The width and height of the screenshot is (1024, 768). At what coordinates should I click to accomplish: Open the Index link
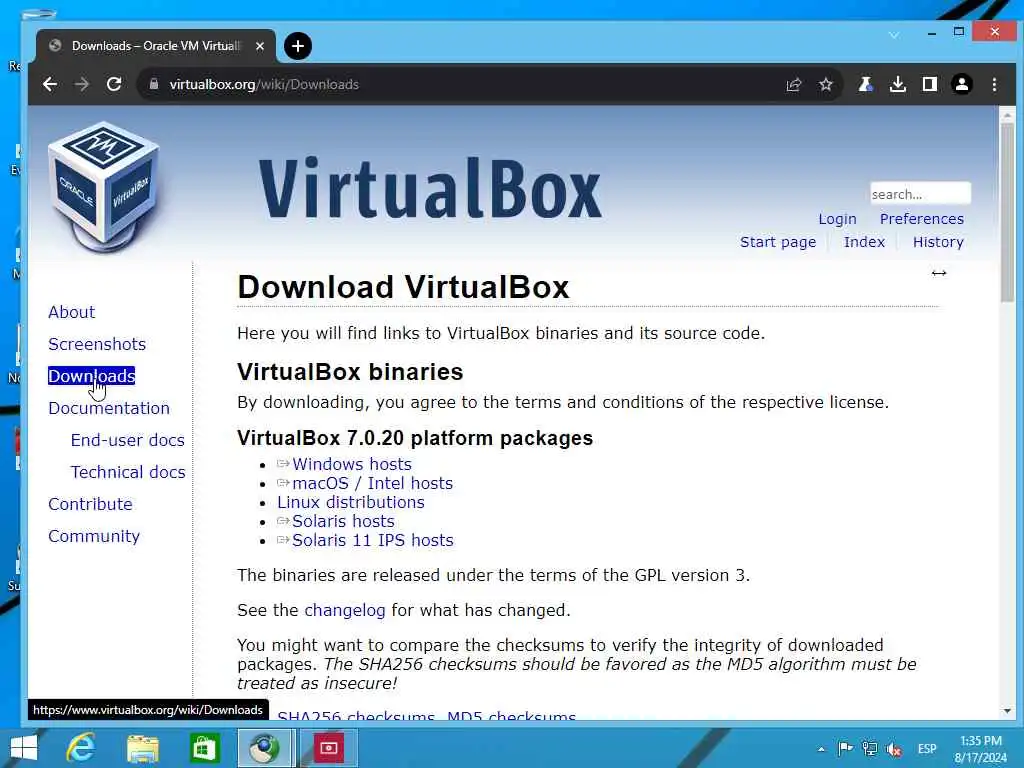[x=864, y=242]
